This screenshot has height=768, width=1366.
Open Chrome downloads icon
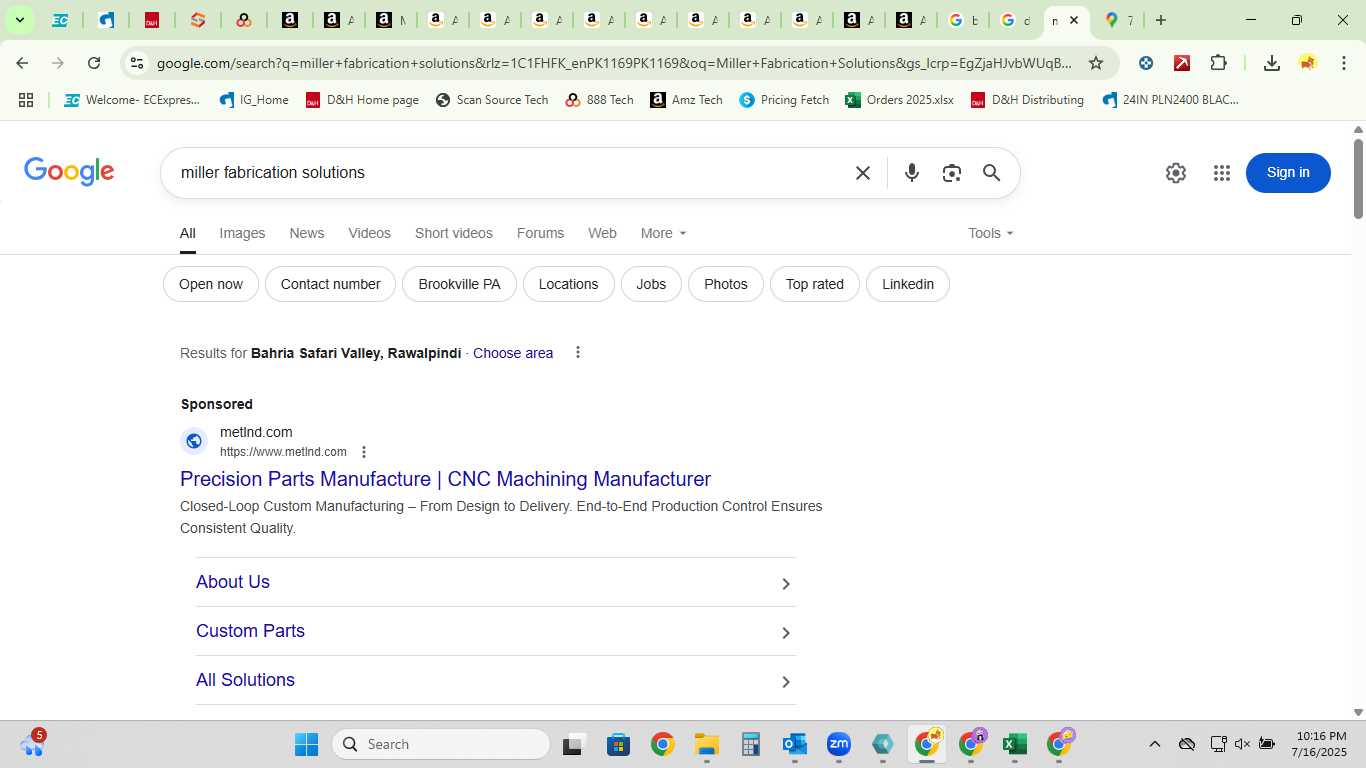point(1271,63)
